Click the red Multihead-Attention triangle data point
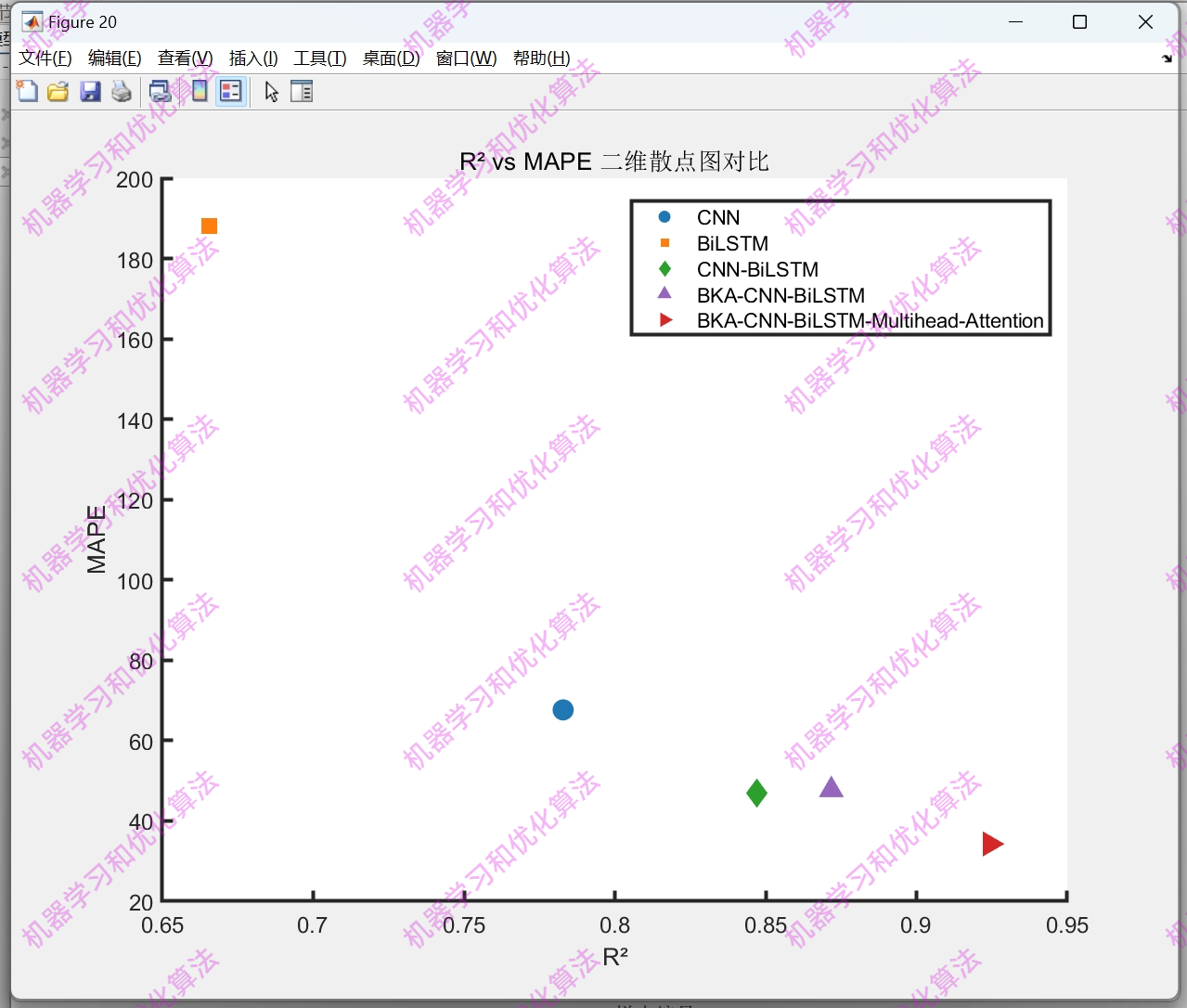This screenshot has width=1187, height=1008. [x=992, y=844]
